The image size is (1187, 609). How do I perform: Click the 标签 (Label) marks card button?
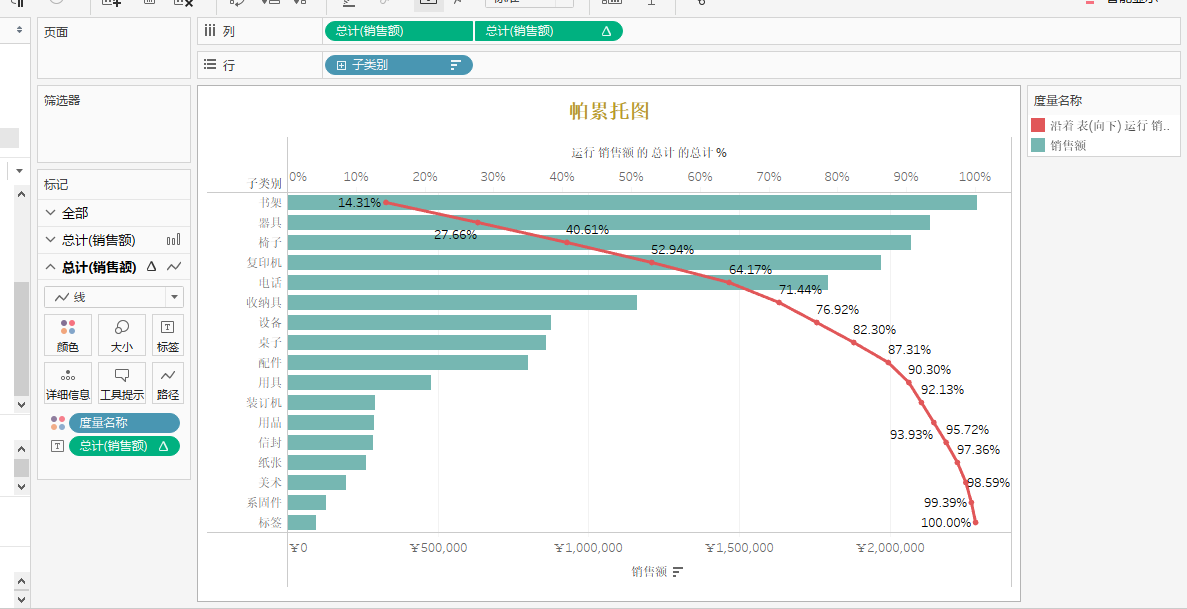coord(167,334)
